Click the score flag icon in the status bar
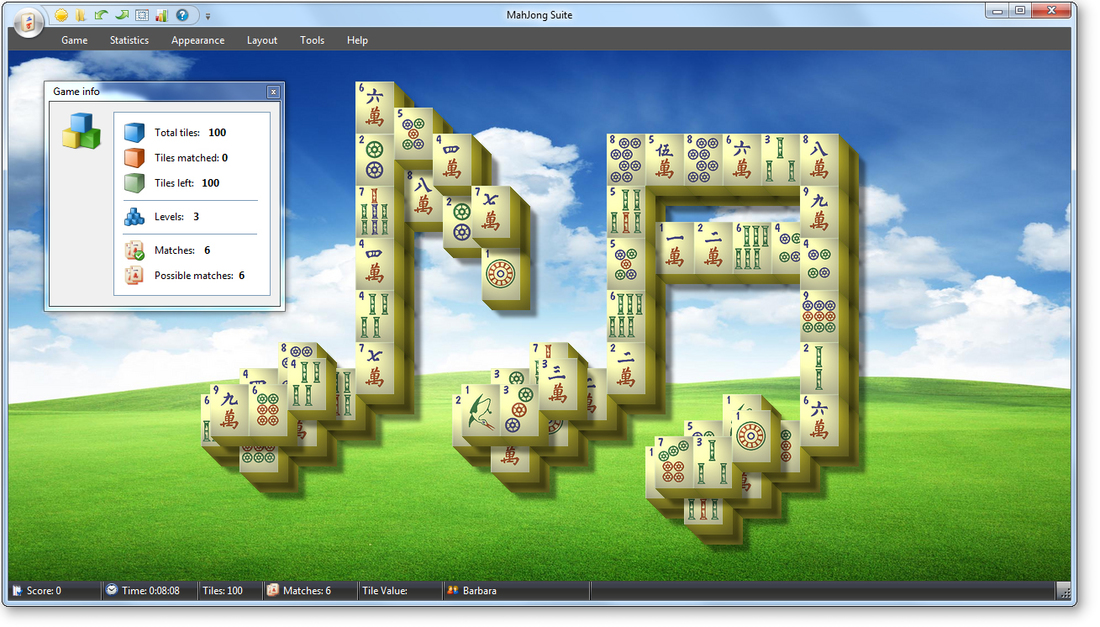1100x627 pixels. click(17, 591)
